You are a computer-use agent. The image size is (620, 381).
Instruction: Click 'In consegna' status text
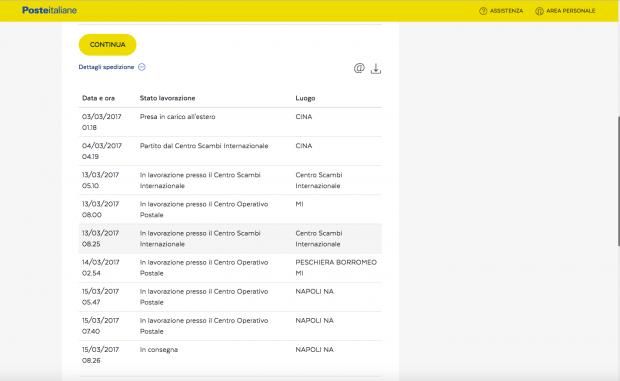pos(159,350)
